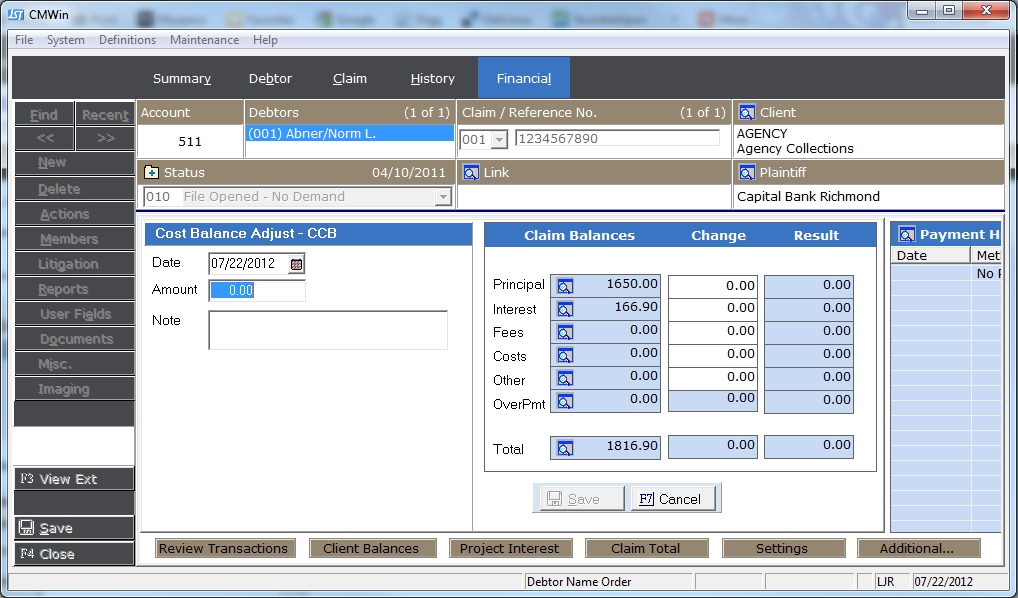Click the Total balance lookup icon
The width and height of the screenshot is (1018, 598).
565,449
